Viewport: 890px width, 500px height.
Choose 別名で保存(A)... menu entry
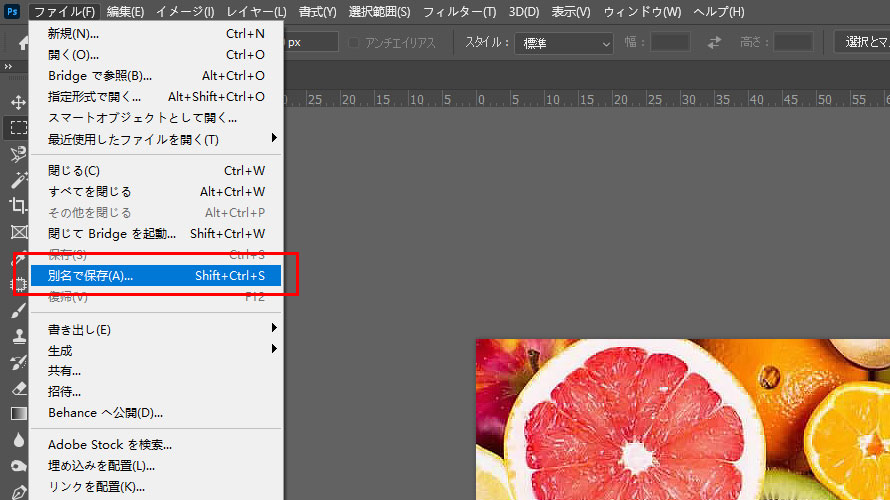(x=156, y=275)
